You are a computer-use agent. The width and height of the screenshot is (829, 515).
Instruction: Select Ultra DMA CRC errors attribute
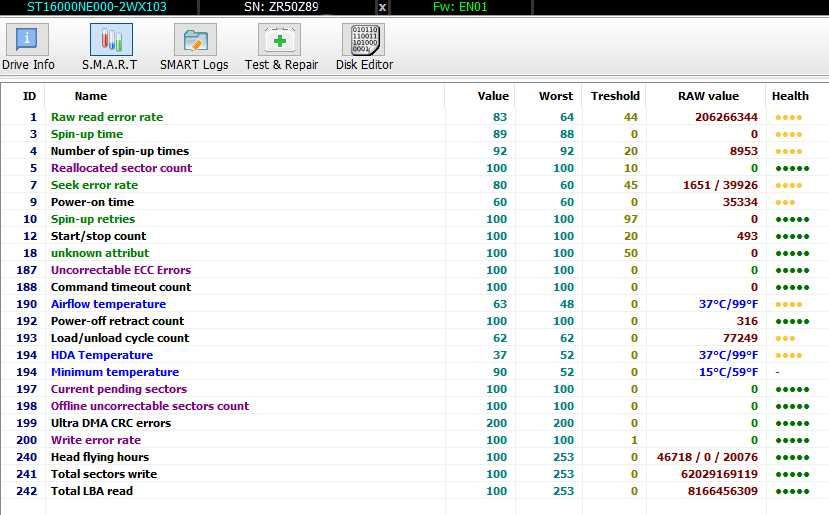tap(110, 423)
